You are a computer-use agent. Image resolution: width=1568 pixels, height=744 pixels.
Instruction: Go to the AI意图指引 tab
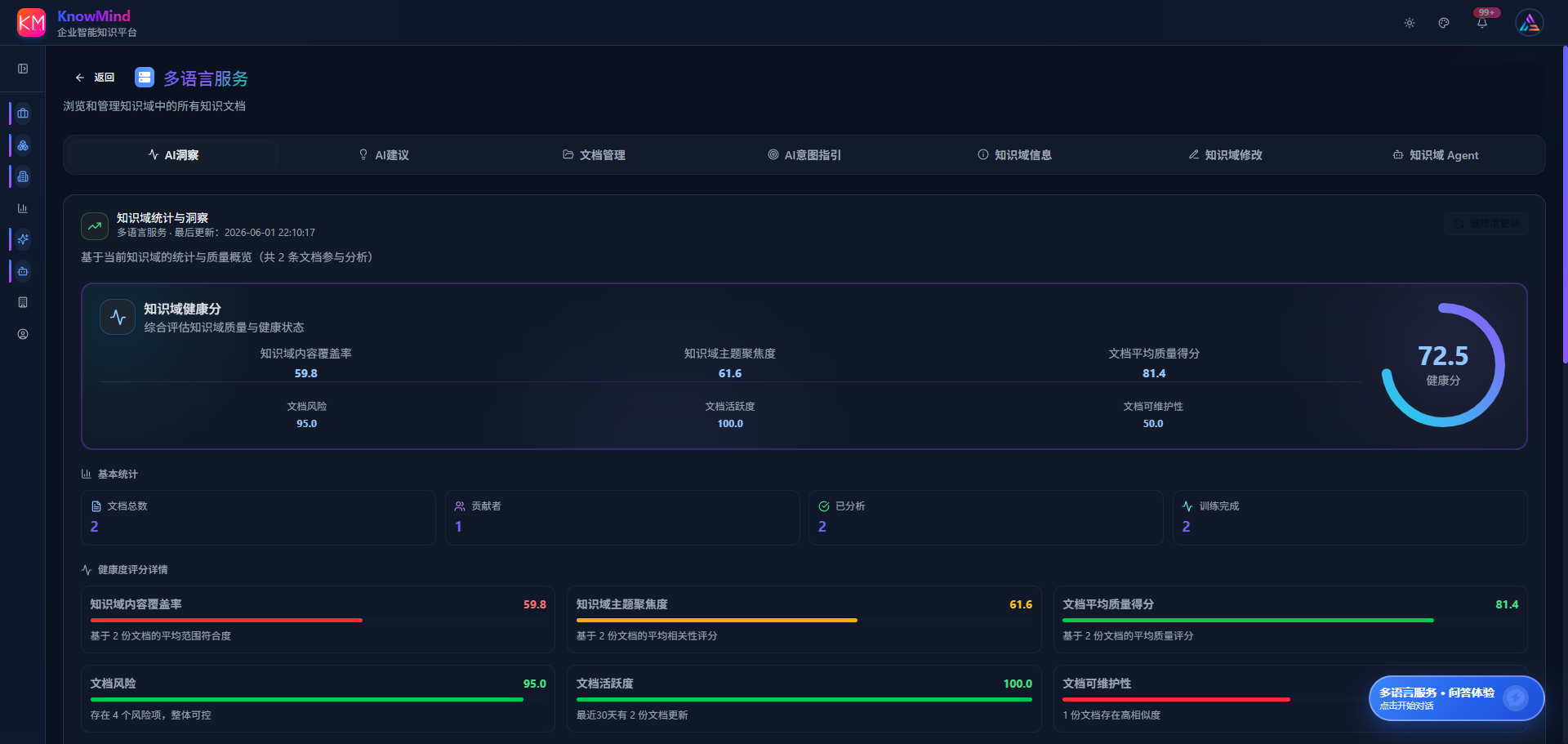tap(804, 155)
